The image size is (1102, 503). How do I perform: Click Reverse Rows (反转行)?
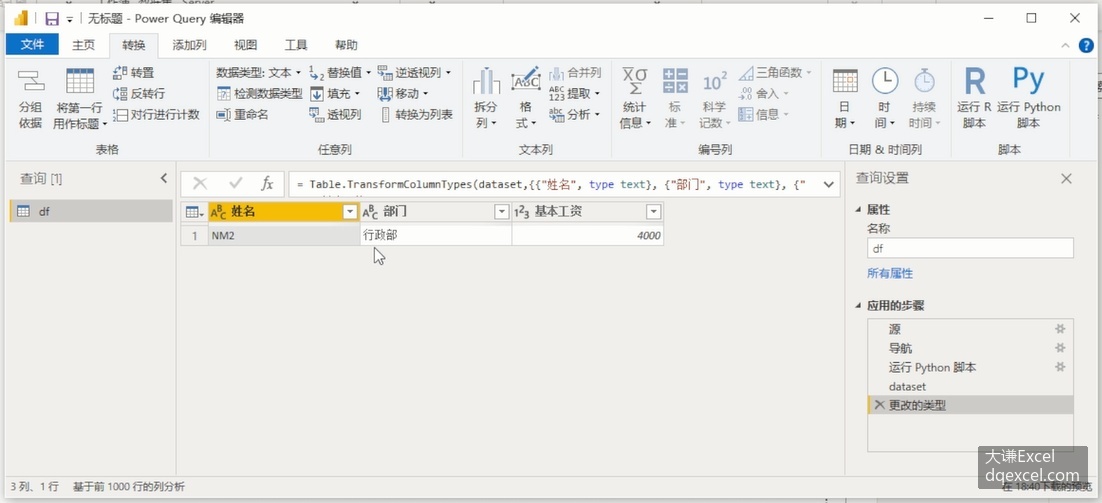[139, 93]
